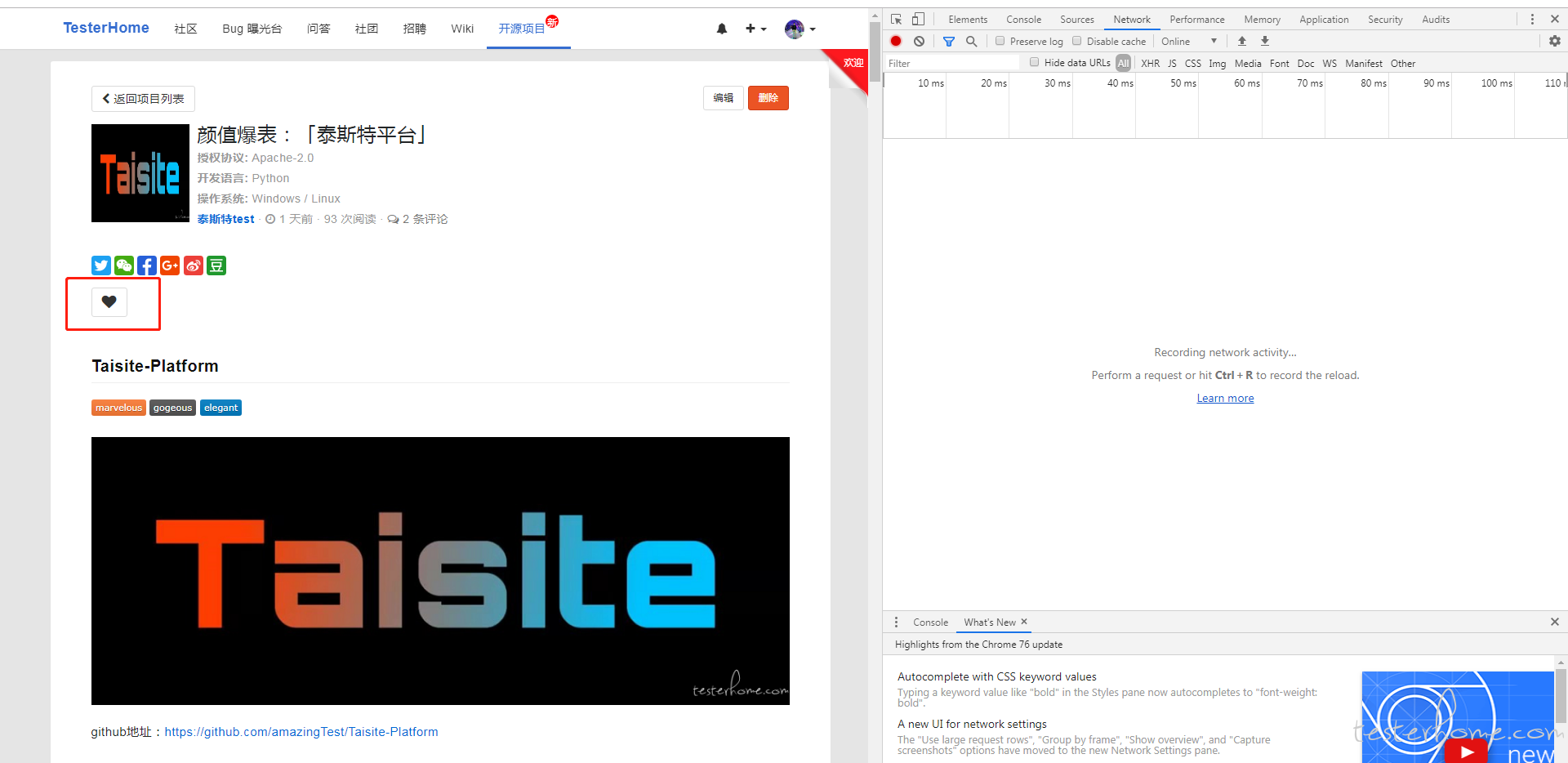This screenshot has width=1568, height=763.
Task: Filter requests by CSS
Action: tap(1193, 63)
